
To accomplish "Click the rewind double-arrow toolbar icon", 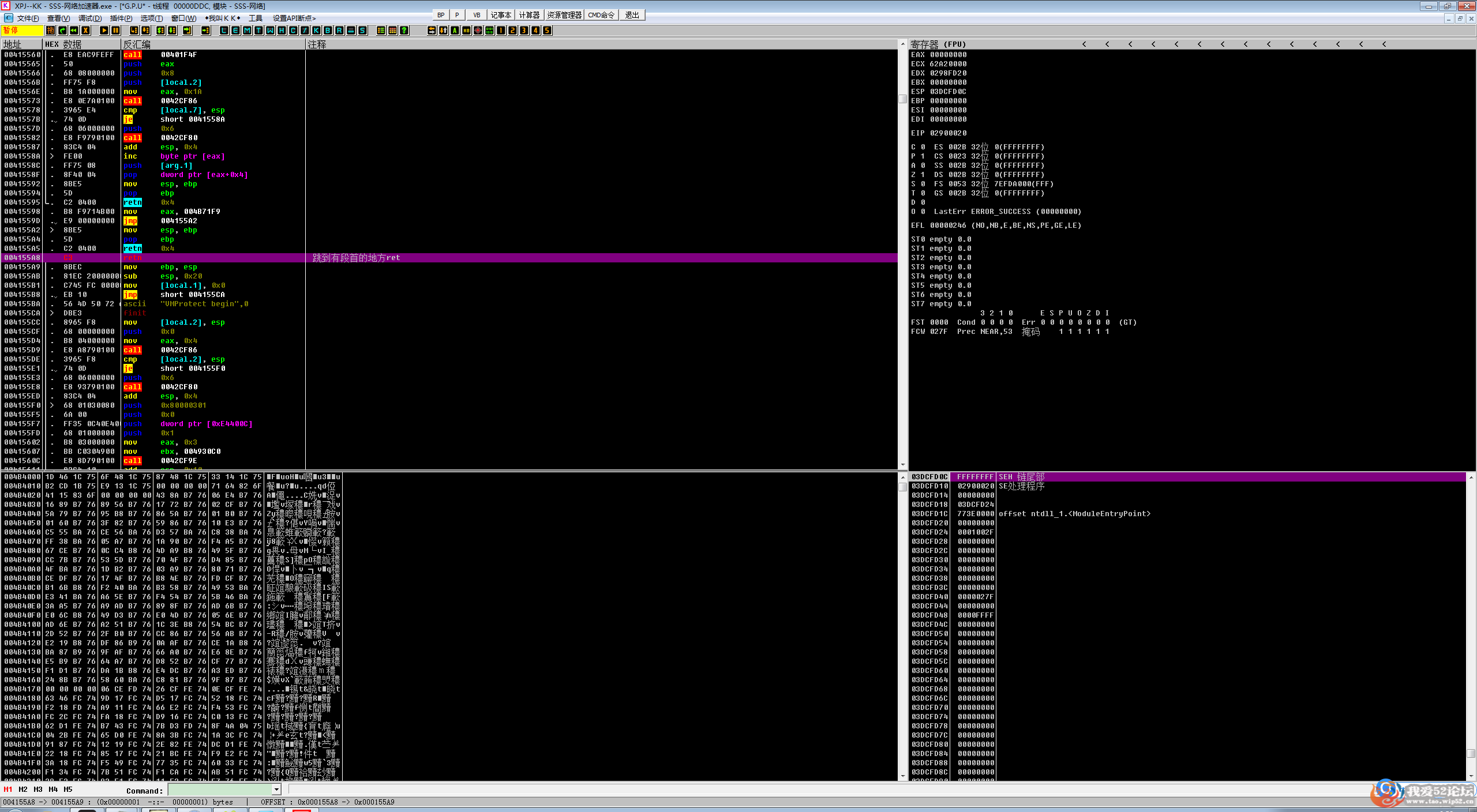I will coord(74,31).
